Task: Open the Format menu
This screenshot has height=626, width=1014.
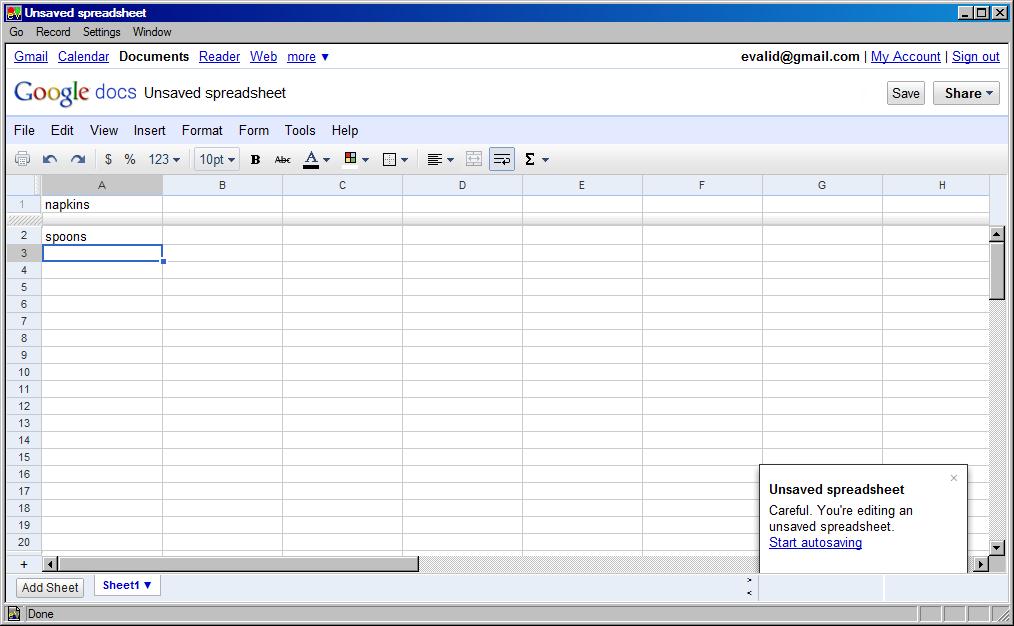Action: click(x=202, y=131)
